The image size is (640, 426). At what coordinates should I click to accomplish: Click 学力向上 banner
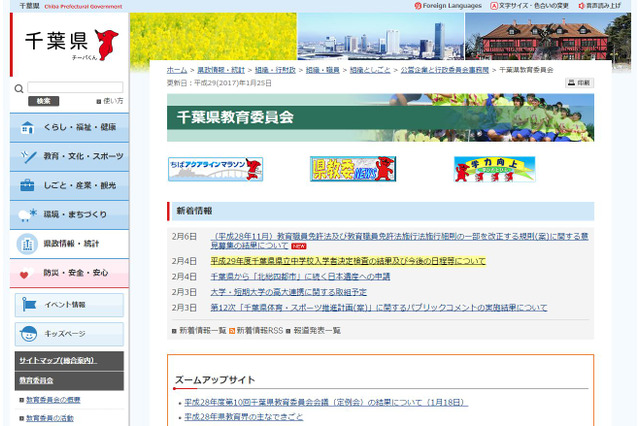tap(495, 169)
